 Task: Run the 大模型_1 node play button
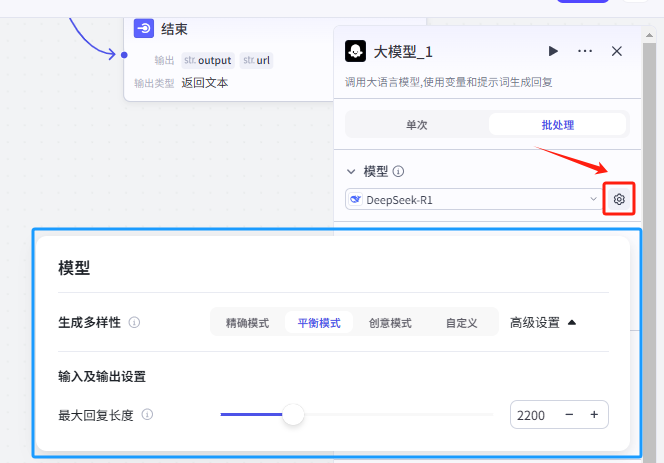click(x=553, y=51)
